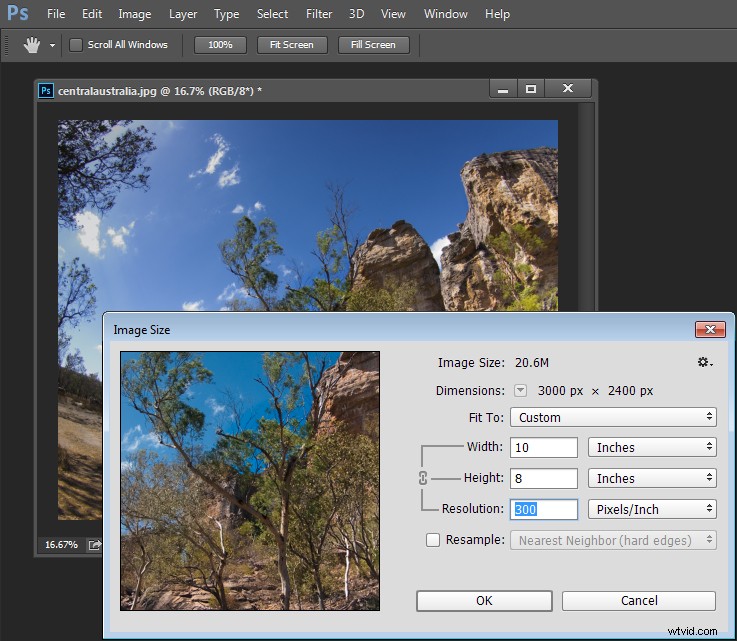Open the Layer menu
The image size is (737, 641).
[183, 14]
